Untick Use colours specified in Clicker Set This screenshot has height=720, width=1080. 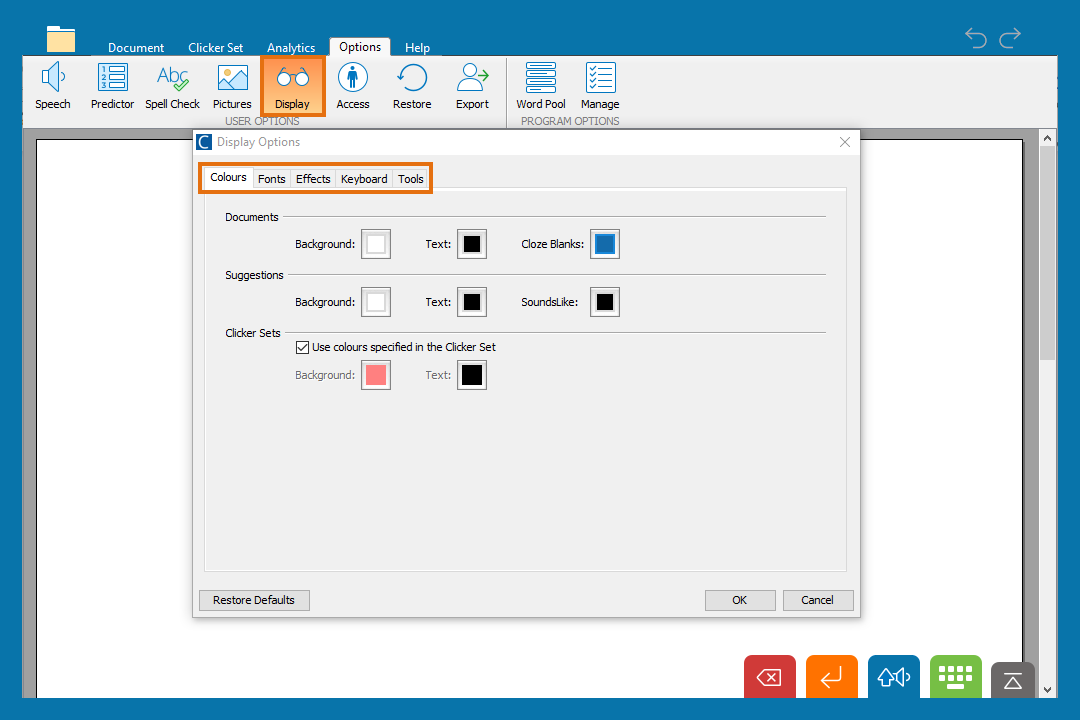point(303,348)
